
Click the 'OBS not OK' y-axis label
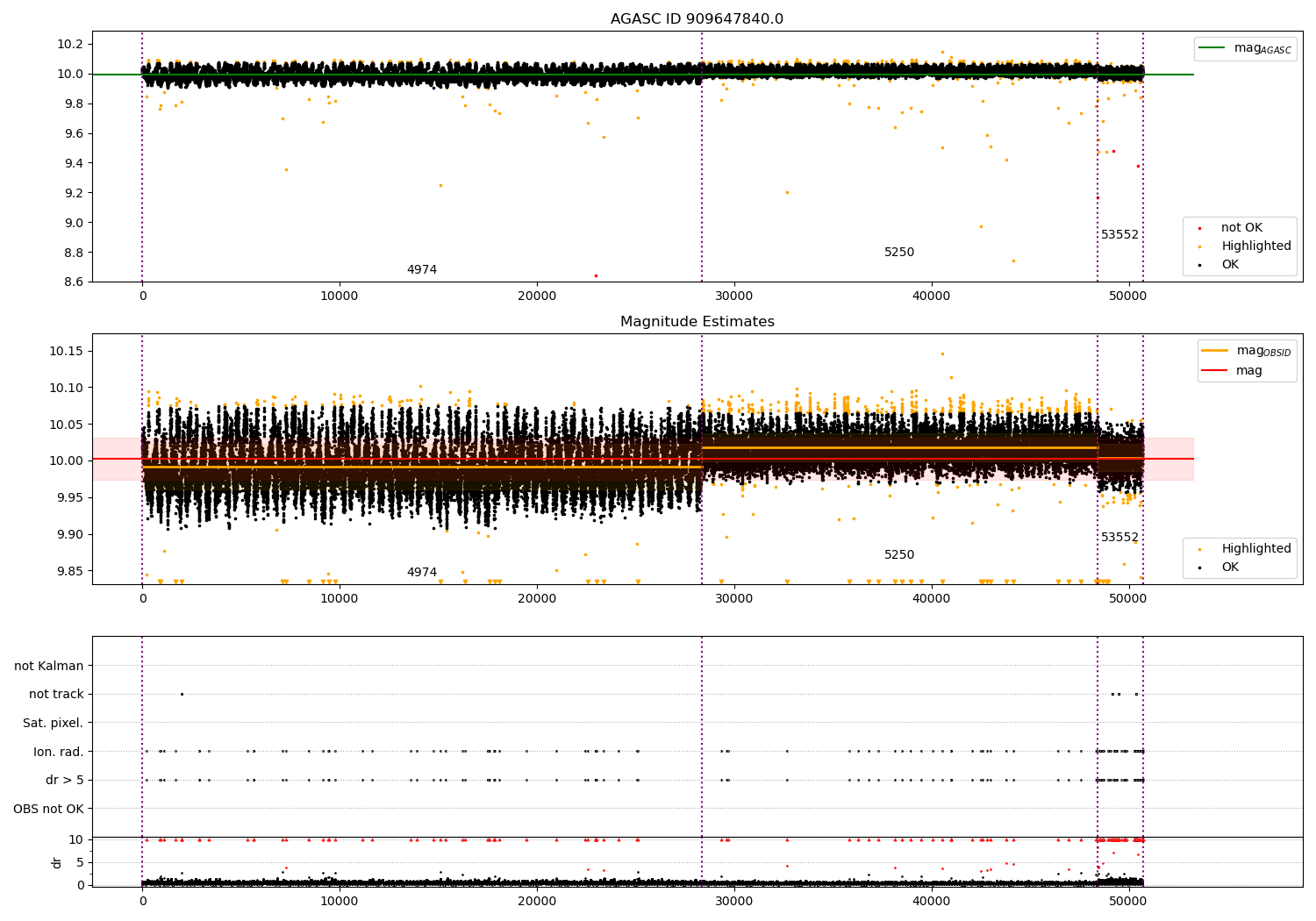pos(48,809)
